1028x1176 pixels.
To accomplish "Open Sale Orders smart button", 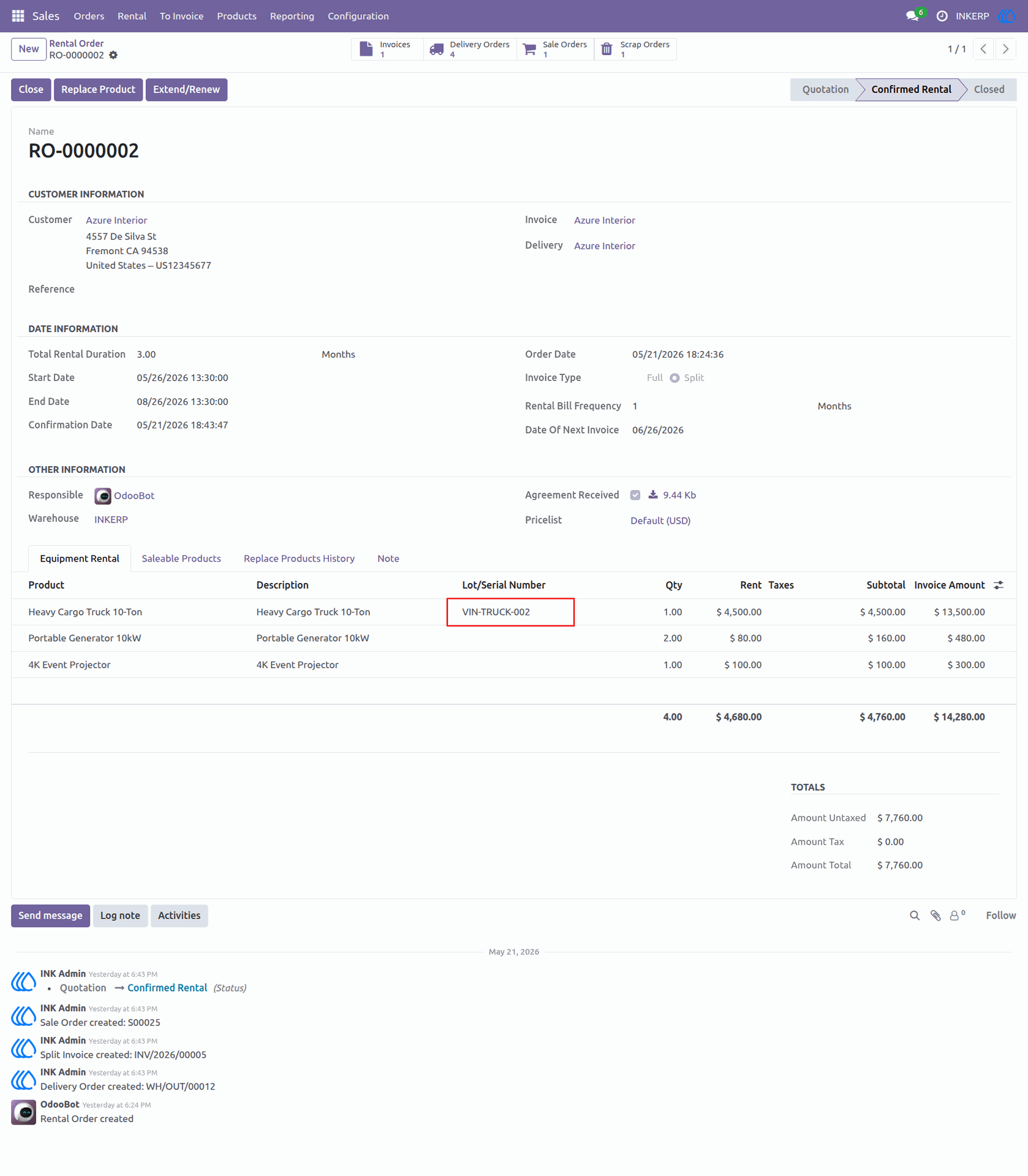I will pos(556,49).
